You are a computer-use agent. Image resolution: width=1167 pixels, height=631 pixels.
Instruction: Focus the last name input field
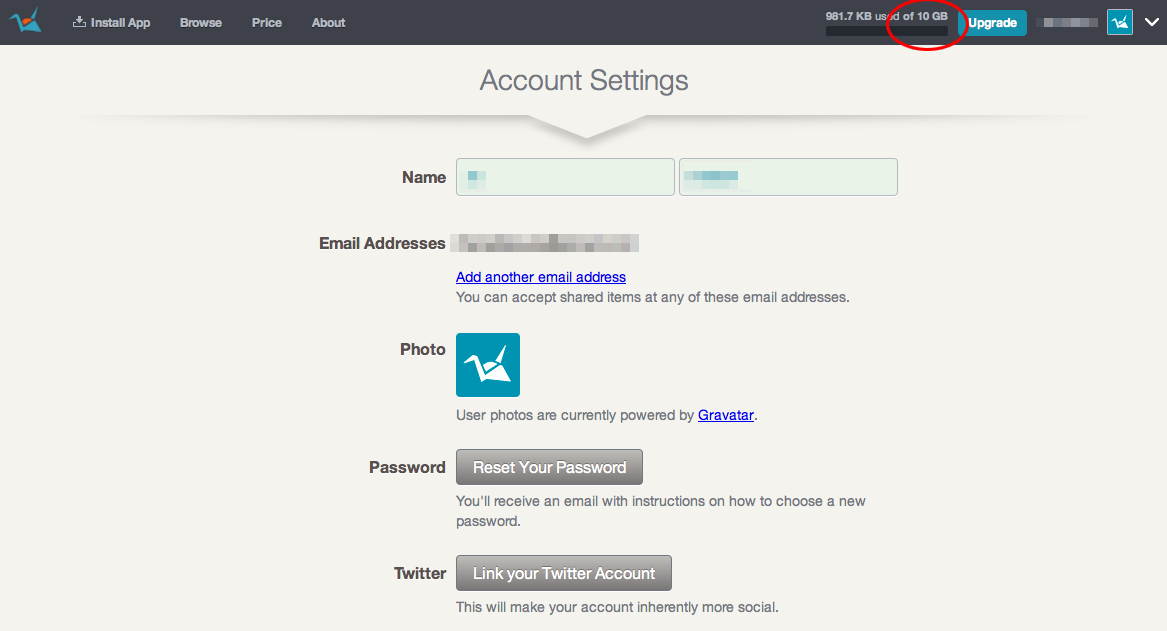coord(788,177)
